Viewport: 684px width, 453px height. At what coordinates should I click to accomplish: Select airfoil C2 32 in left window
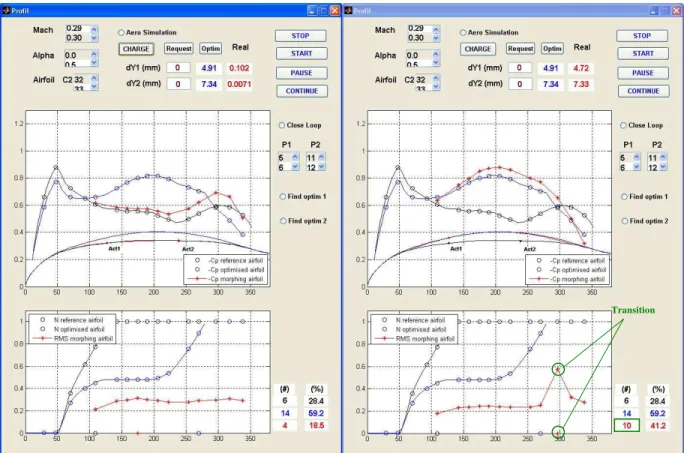pos(73,79)
